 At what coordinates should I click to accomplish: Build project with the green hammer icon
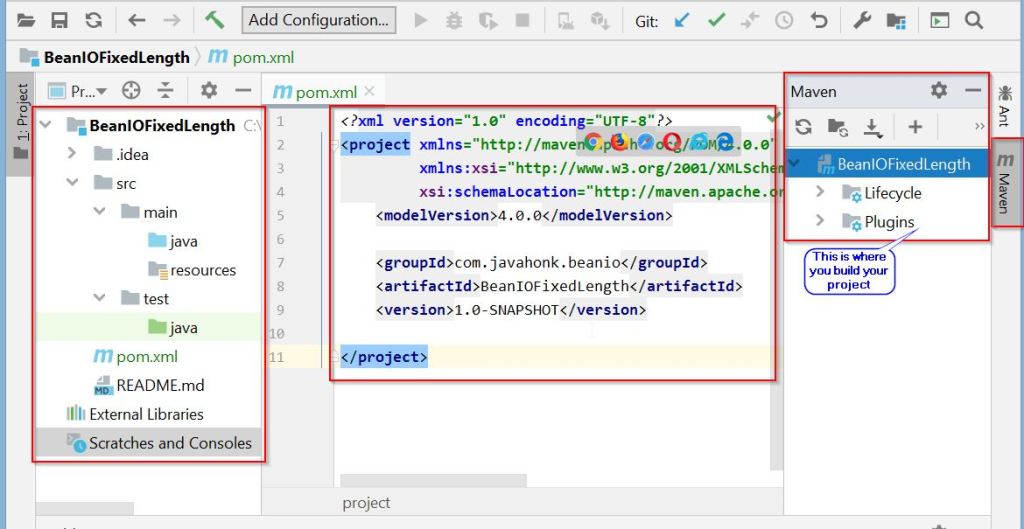click(x=214, y=20)
